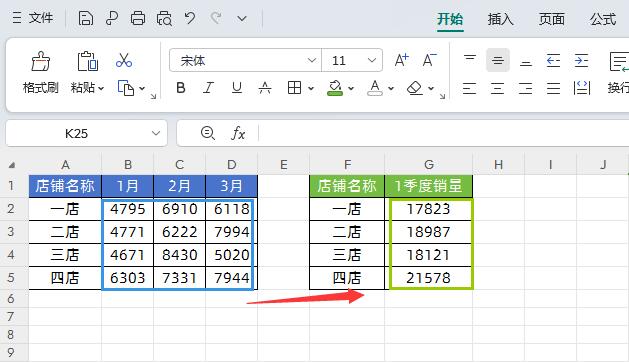Expand quick access toolbar dropdown
This screenshot has width=629, height=362.
242,18
